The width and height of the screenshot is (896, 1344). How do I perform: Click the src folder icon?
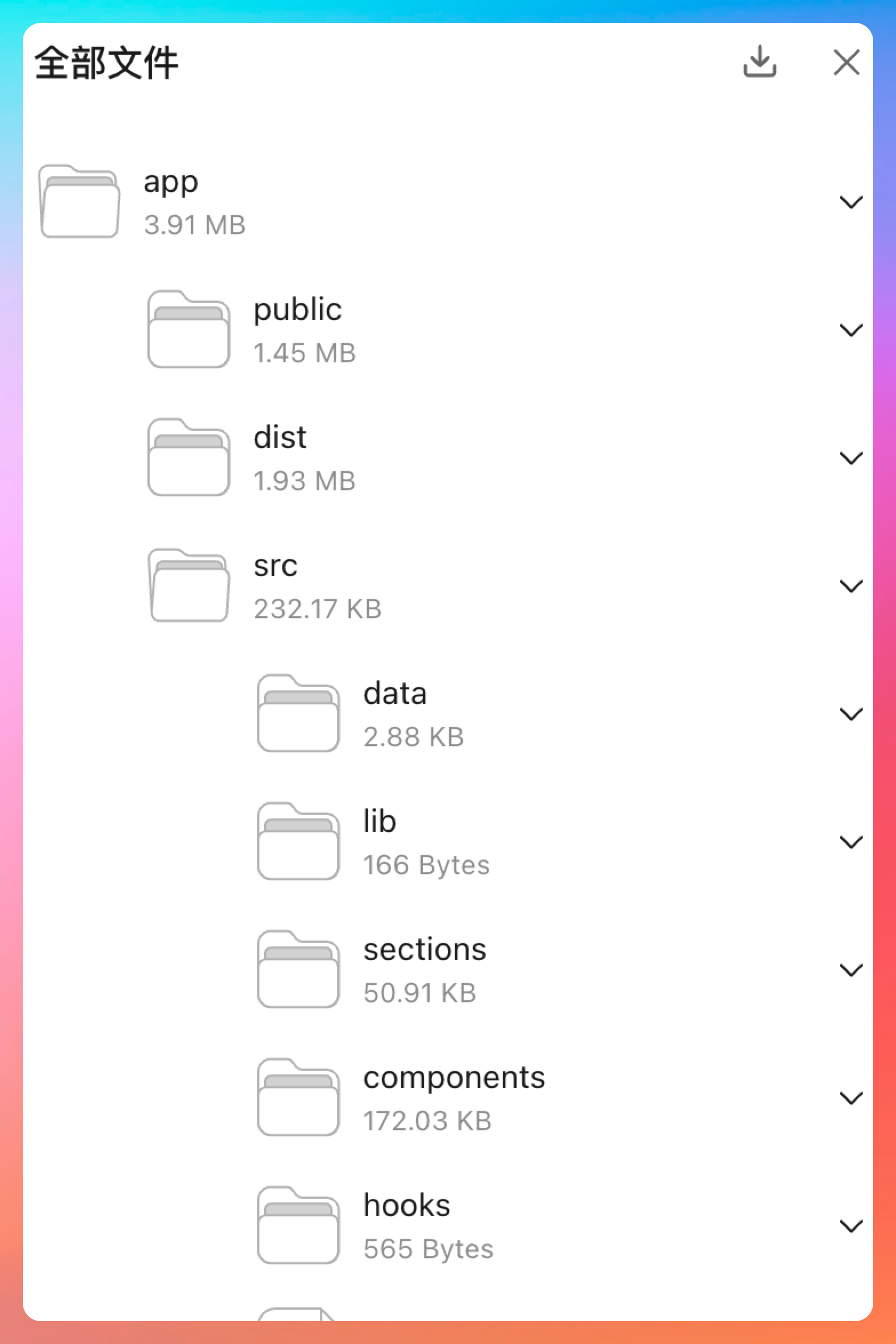pyautogui.click(x=189, y=586)
